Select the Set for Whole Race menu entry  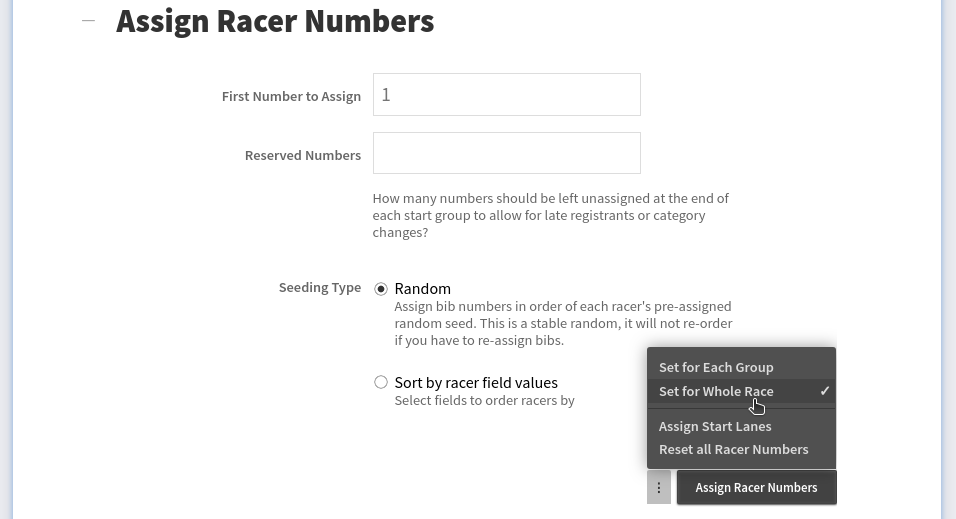coord(716,391)
